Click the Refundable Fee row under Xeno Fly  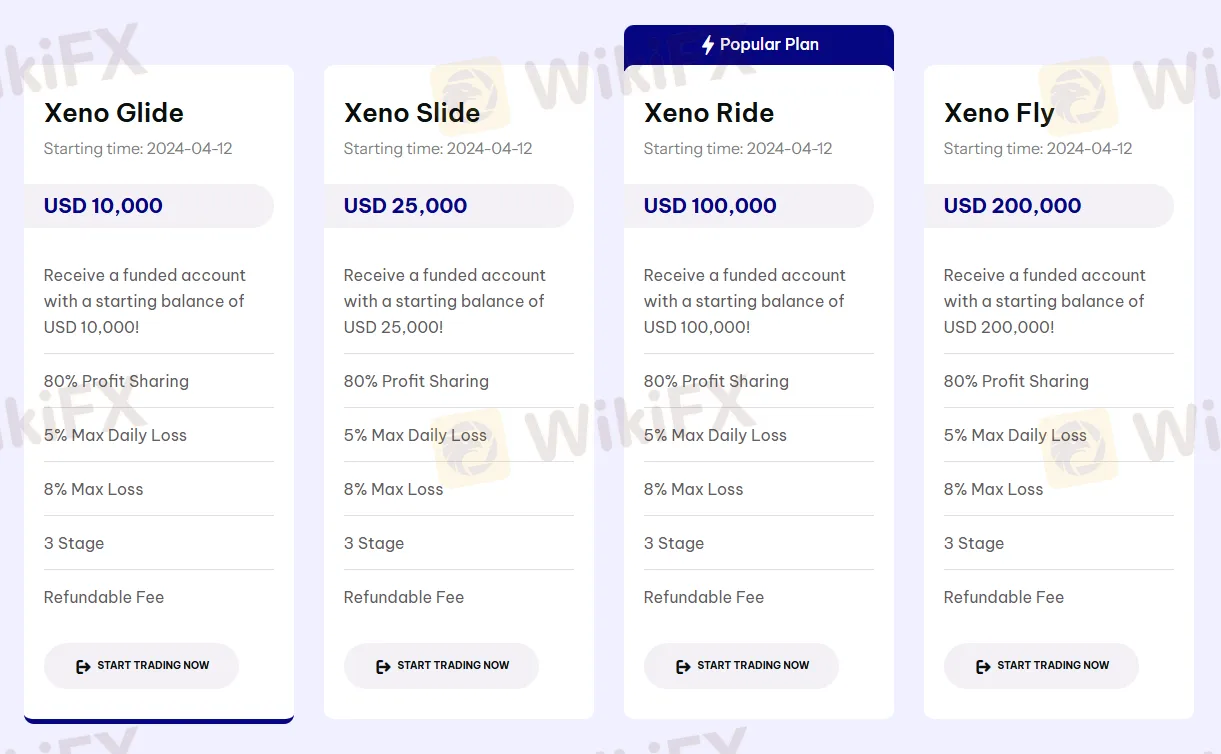point(1003,597)
